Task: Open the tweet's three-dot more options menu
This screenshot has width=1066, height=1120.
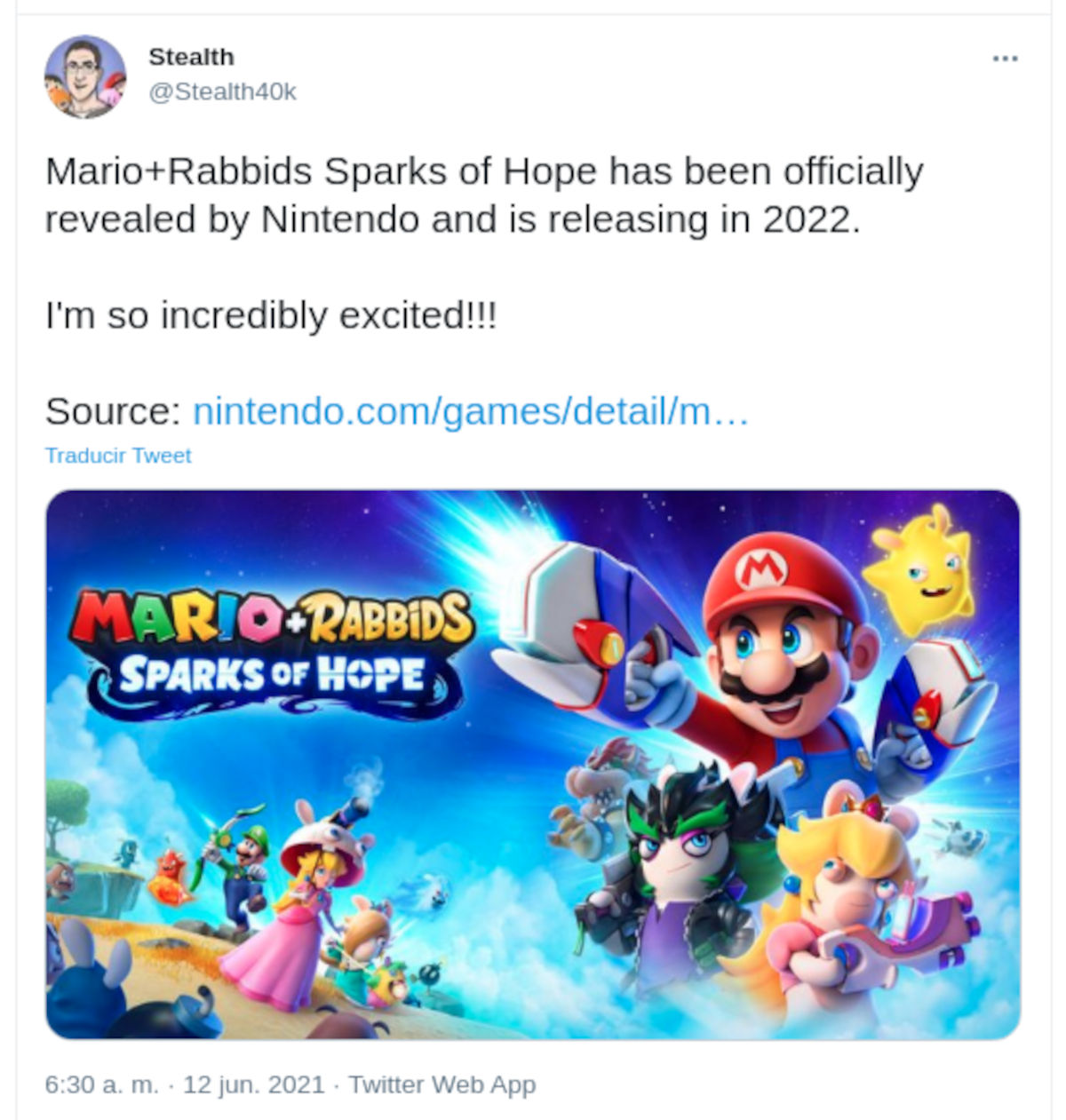Action: point(1005,60)
